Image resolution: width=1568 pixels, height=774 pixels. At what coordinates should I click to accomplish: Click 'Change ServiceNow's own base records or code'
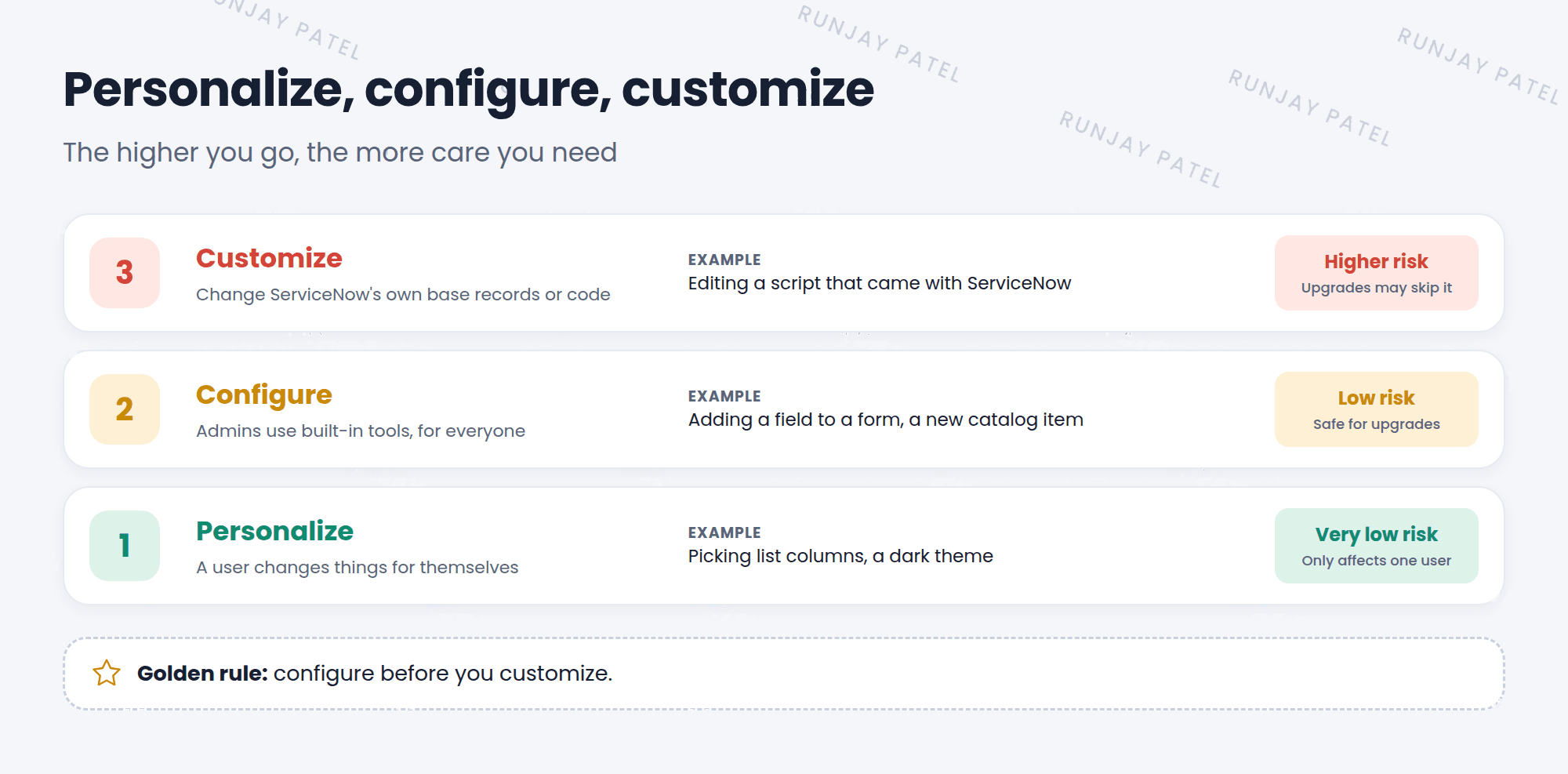403,294
